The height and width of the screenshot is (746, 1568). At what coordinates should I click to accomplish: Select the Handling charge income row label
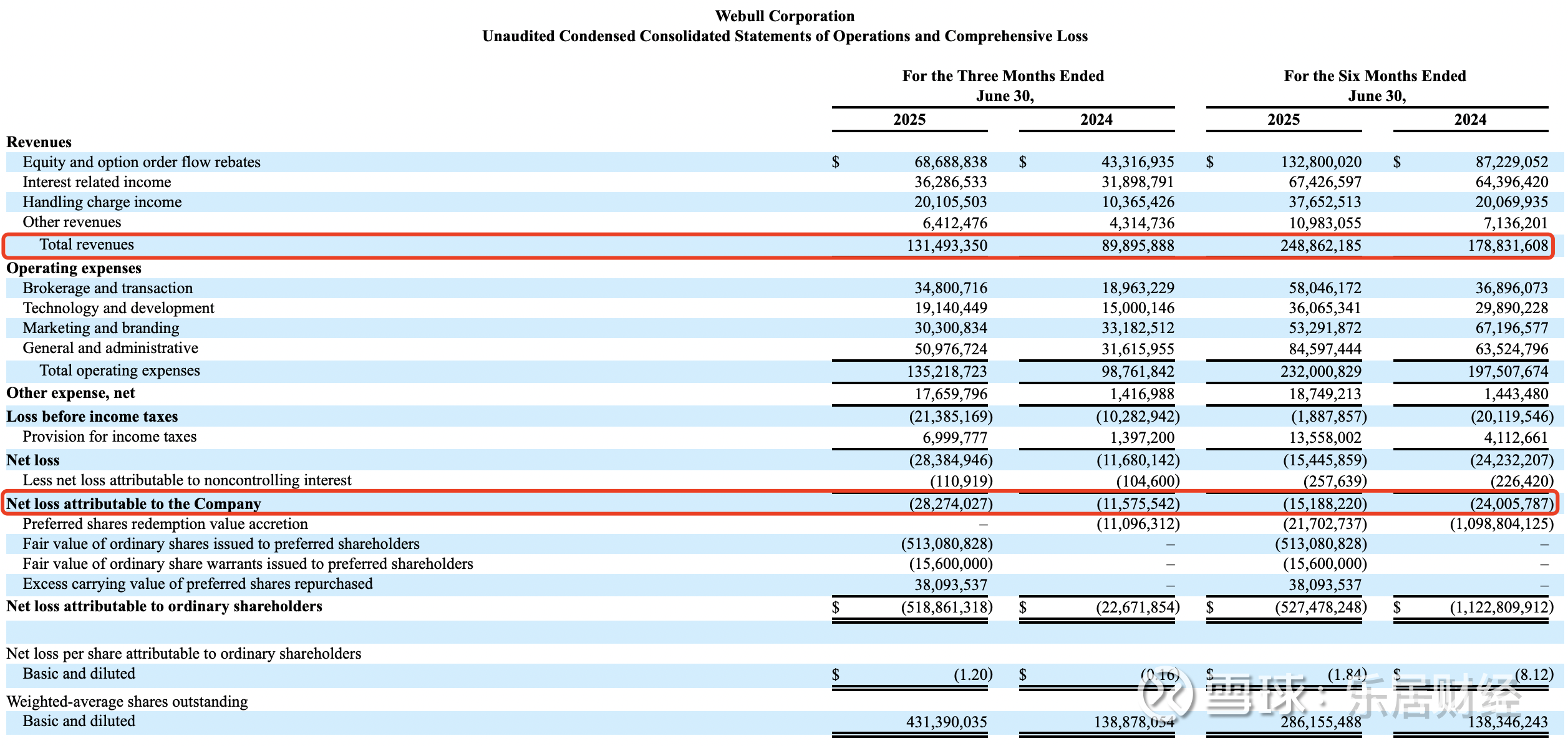pos(102,202)
